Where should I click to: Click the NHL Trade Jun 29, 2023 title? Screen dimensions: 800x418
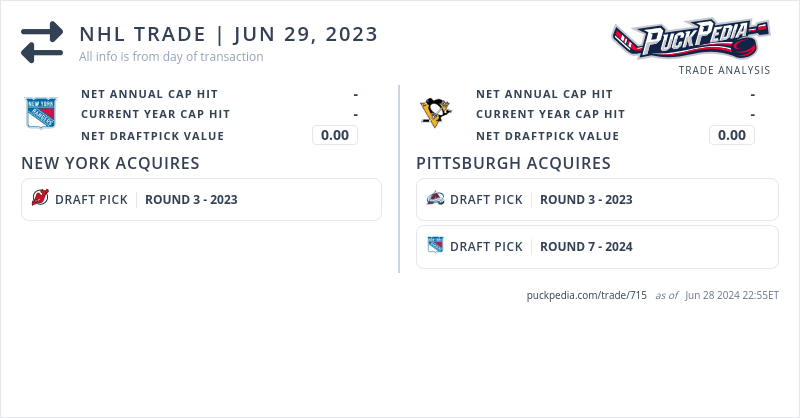click(229, 34)
